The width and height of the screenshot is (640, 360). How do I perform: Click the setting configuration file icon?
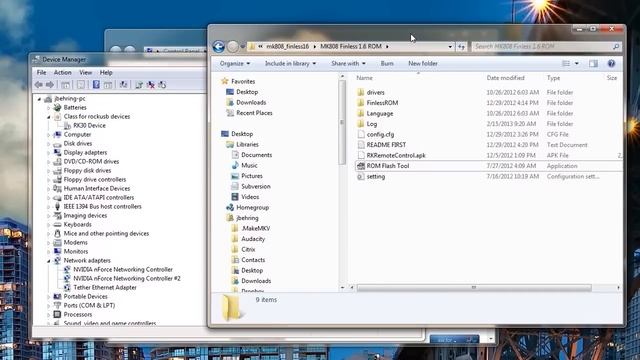point(360,177)
